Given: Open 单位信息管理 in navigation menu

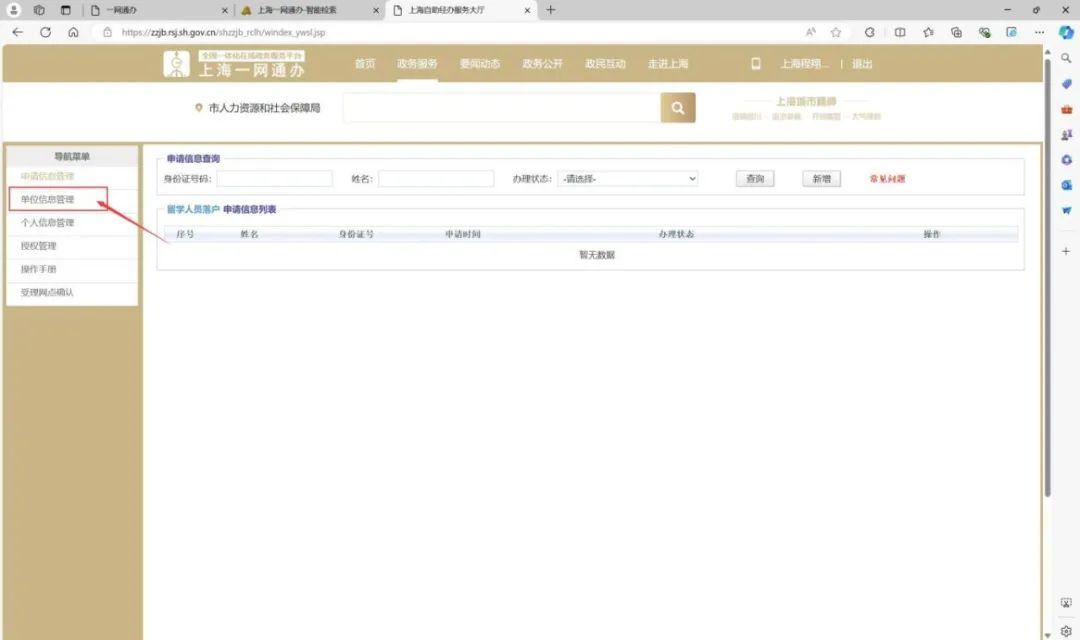Looking at the screenshot, I should 48,200.
